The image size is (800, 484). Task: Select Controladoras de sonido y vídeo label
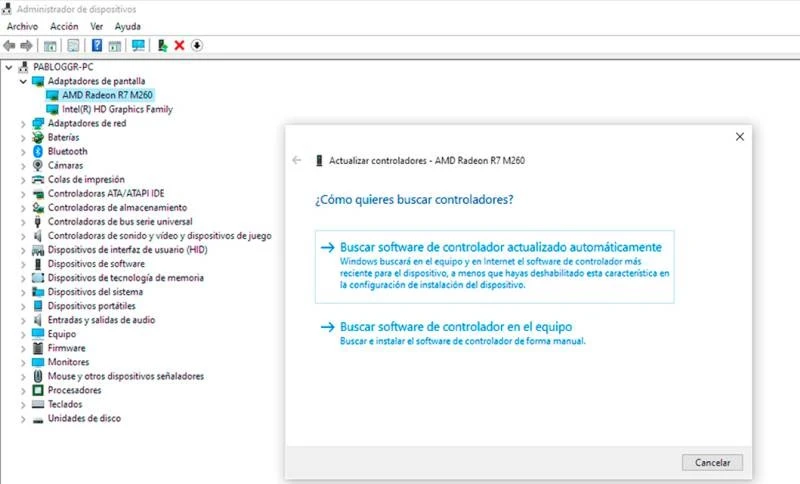click(x=160, y=236)
